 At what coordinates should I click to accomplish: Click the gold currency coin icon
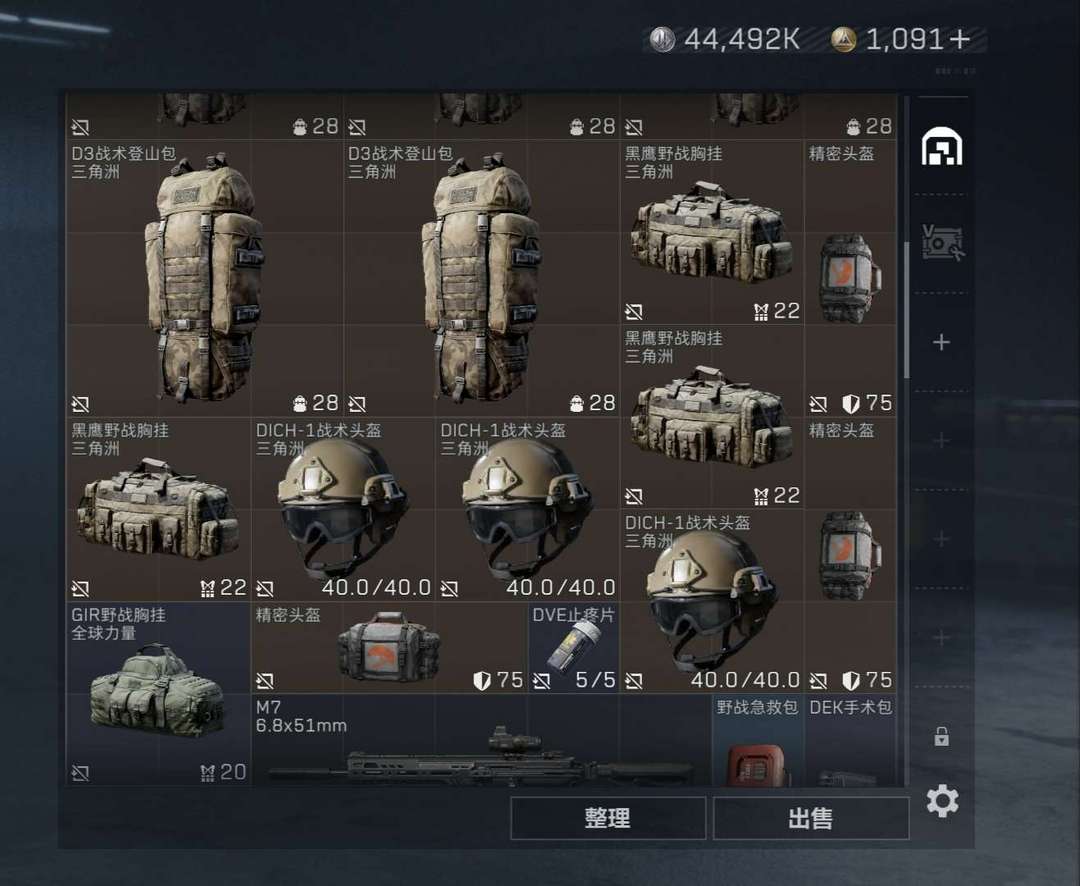click(844, 40)
